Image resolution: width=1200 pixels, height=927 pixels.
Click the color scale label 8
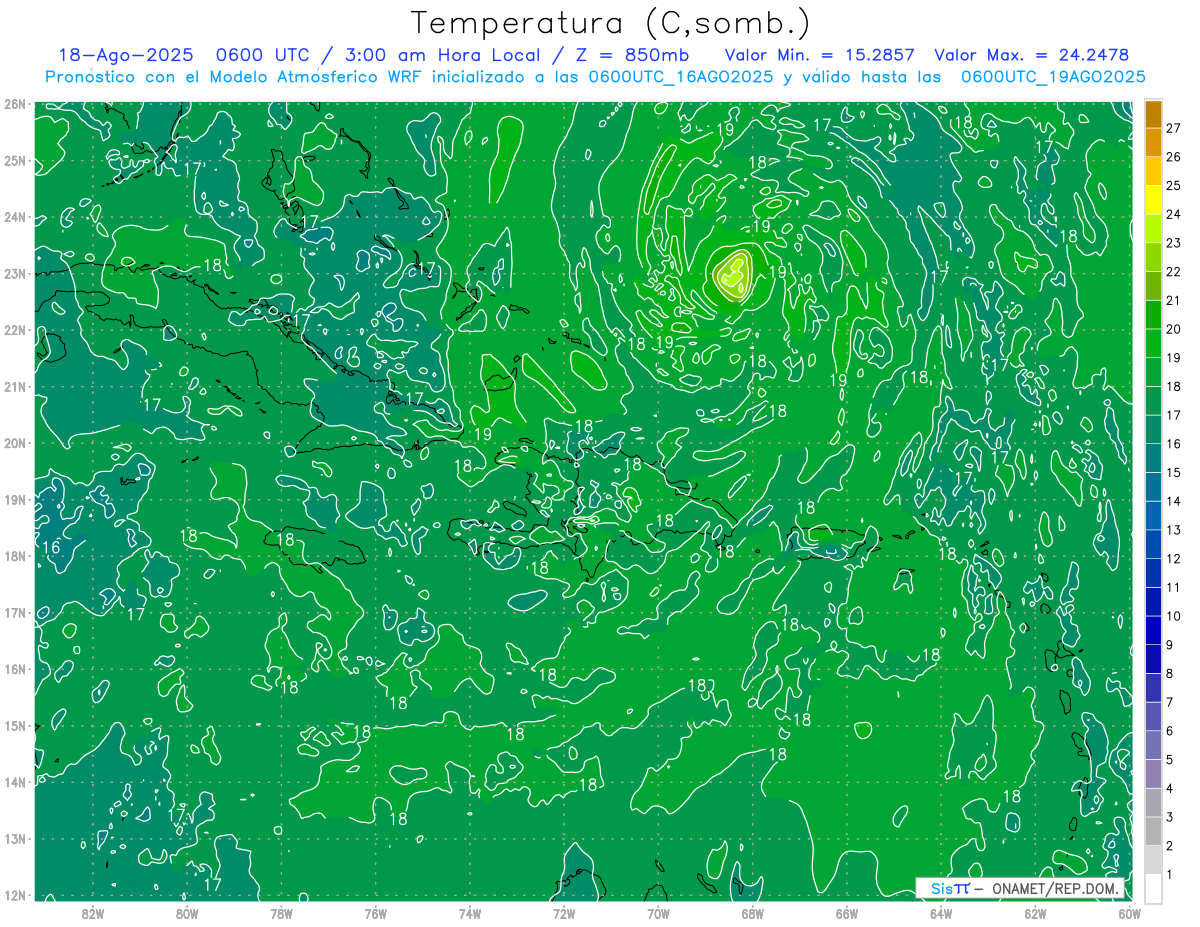point(1170,673)
